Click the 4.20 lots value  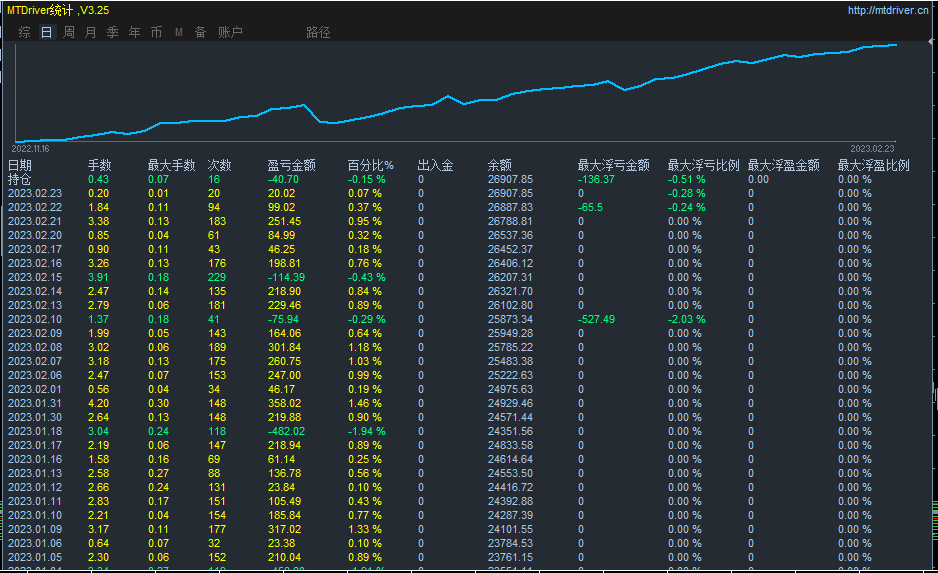99,403
